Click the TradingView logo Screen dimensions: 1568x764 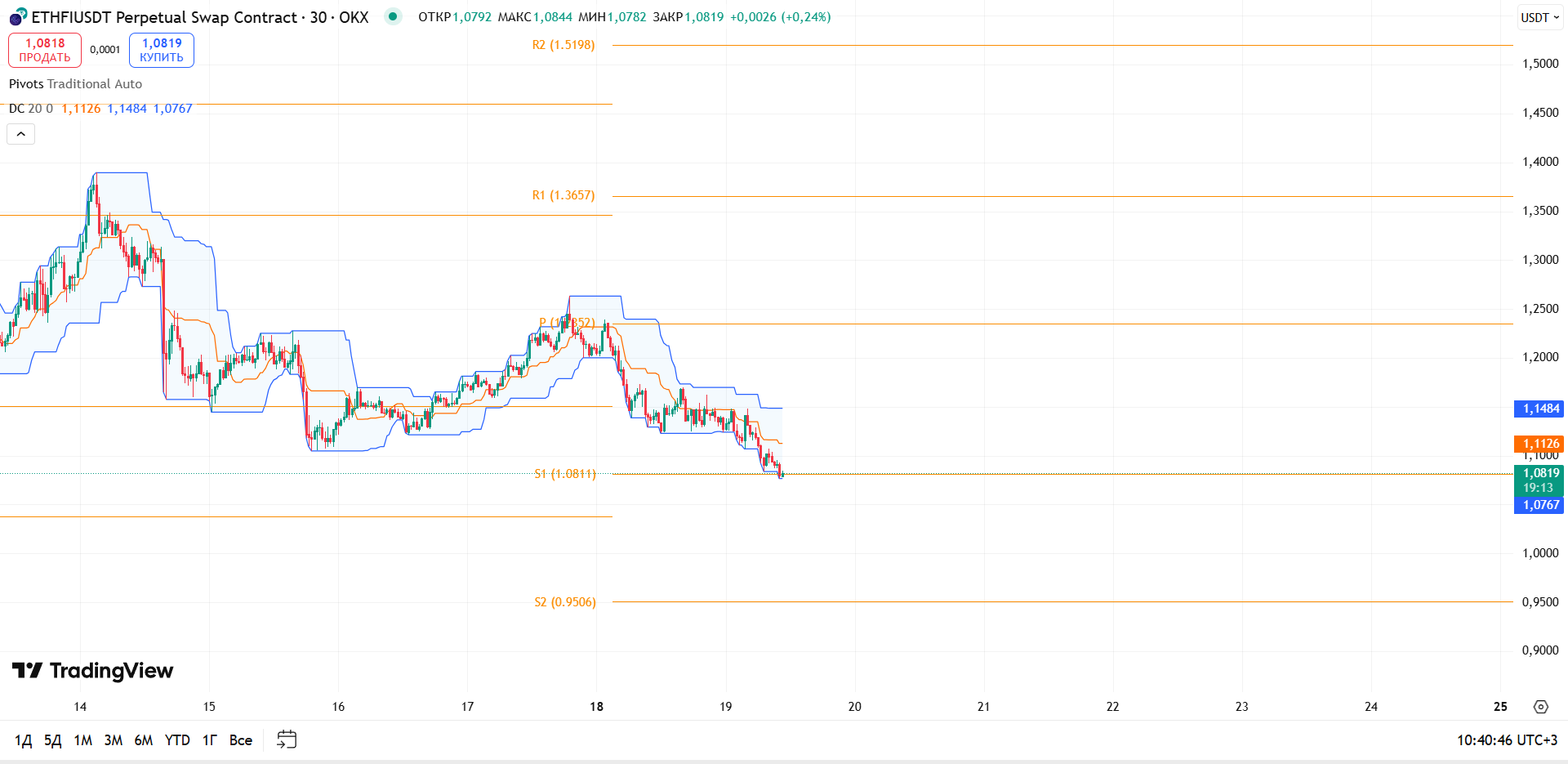[x=92, y=671]
